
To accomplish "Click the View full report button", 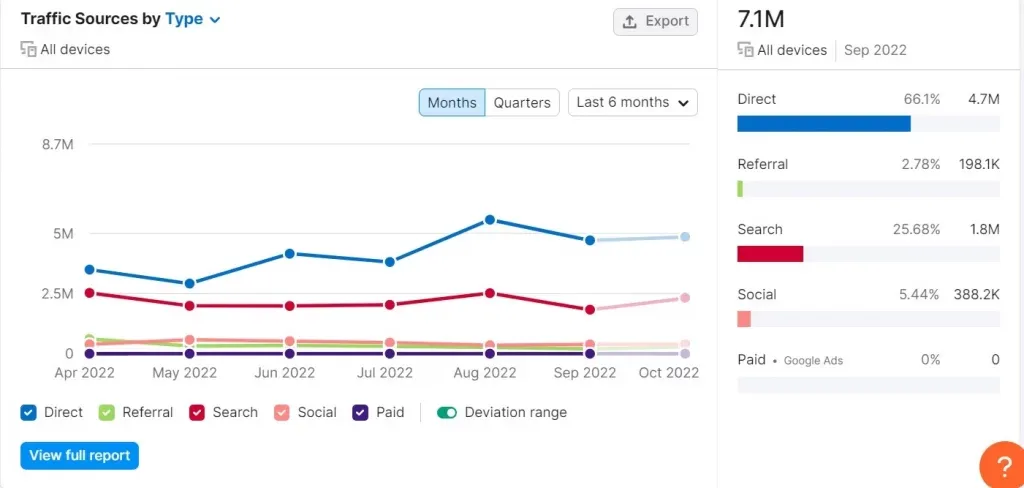I will [x=80, y=455].
